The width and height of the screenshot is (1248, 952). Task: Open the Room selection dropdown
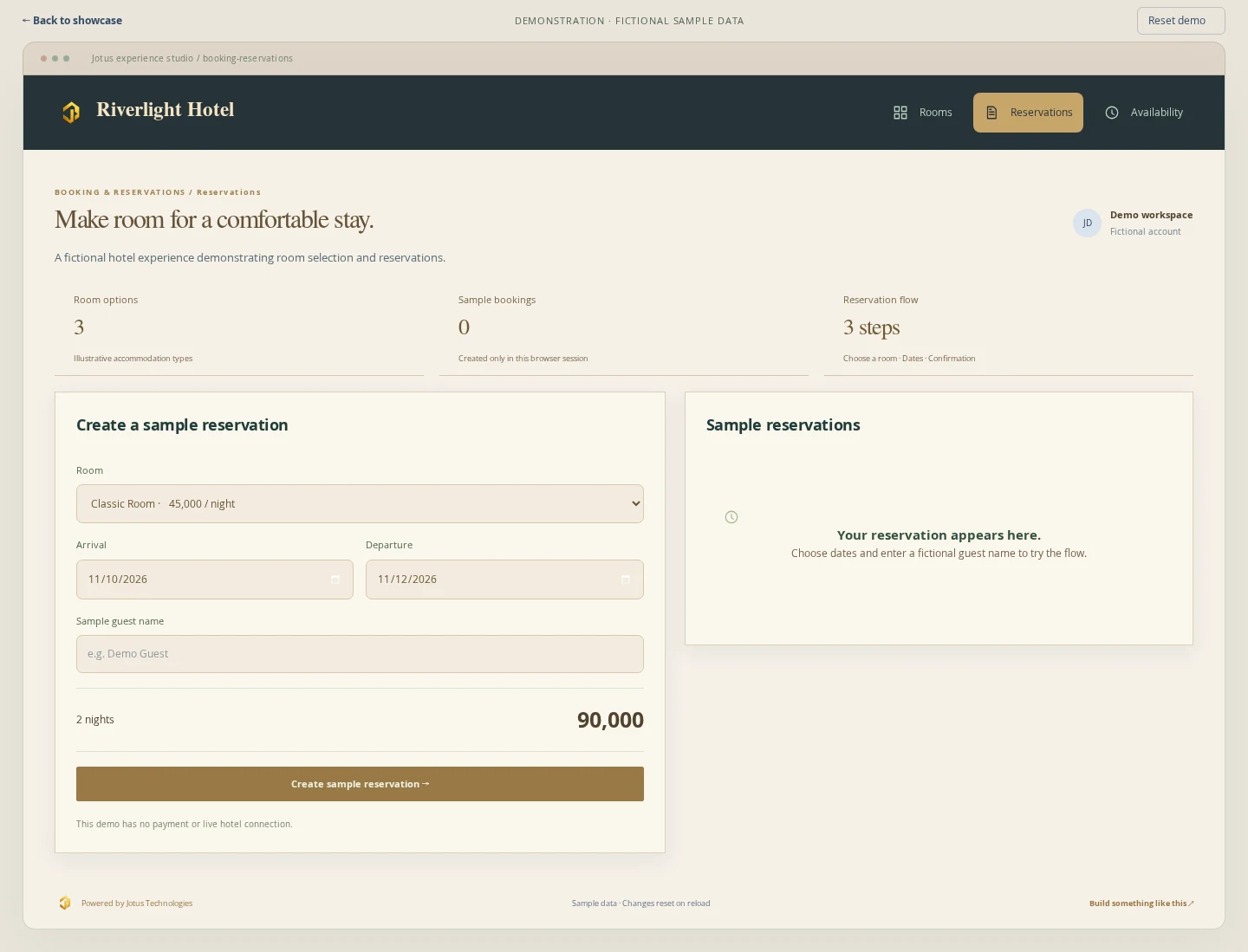point(360,504)
